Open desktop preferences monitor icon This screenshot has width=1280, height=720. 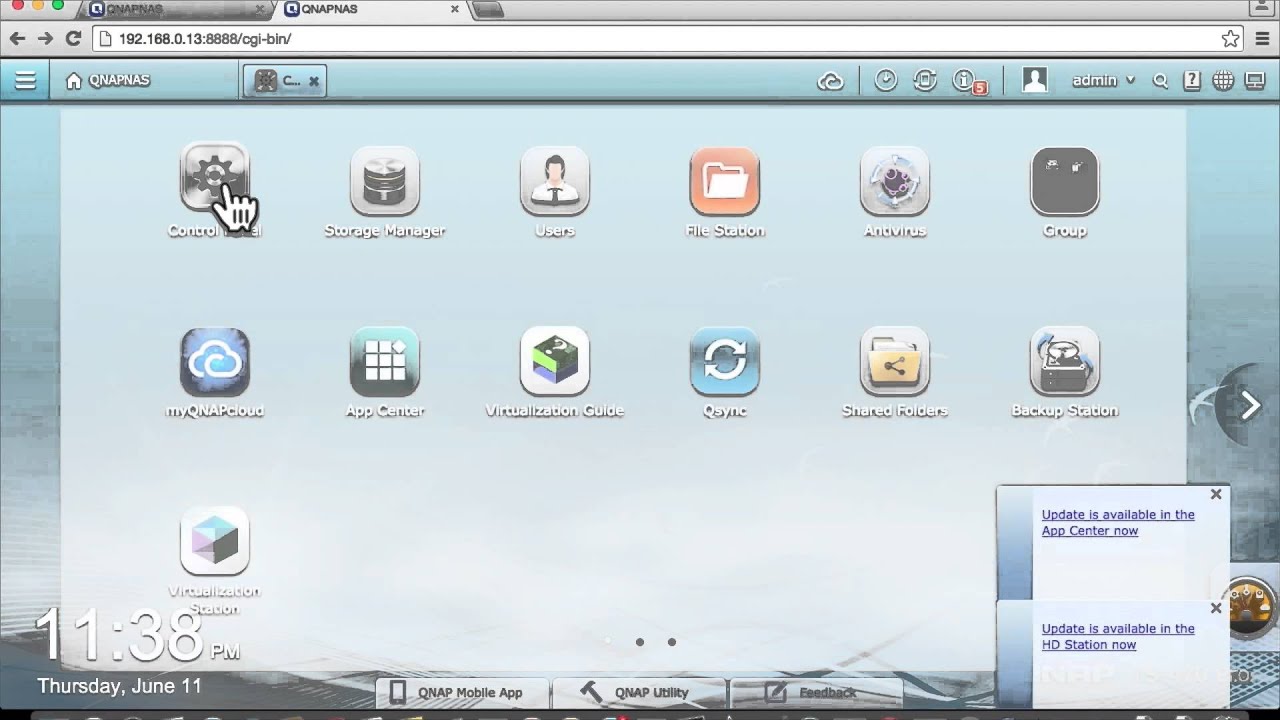[x=1255, y=81]
